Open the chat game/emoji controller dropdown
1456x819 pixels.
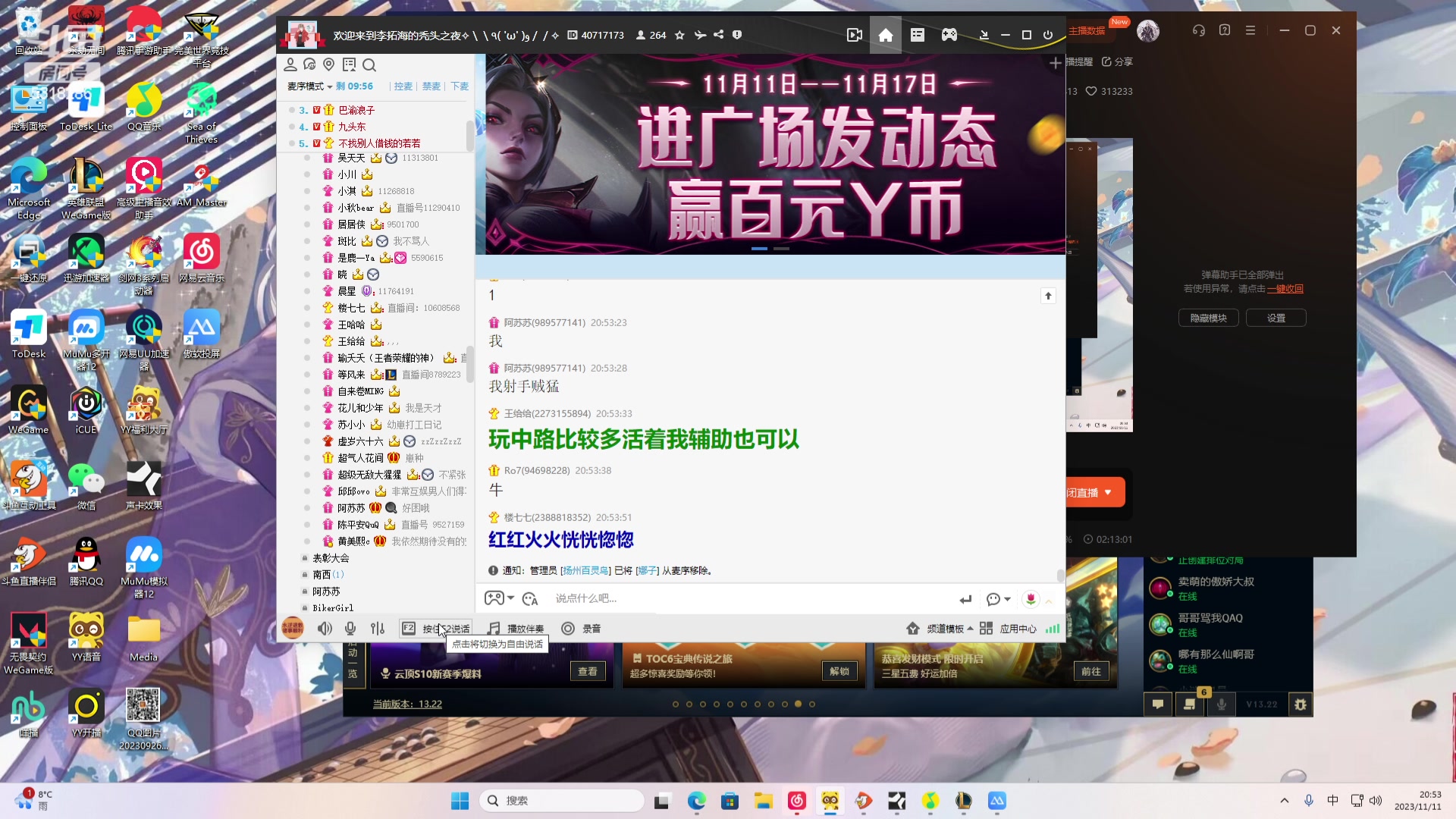499,598
